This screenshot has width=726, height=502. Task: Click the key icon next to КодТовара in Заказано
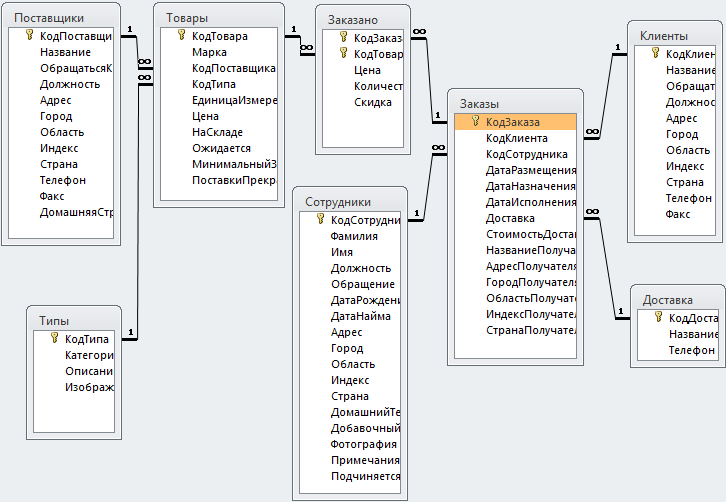(344, 53)
